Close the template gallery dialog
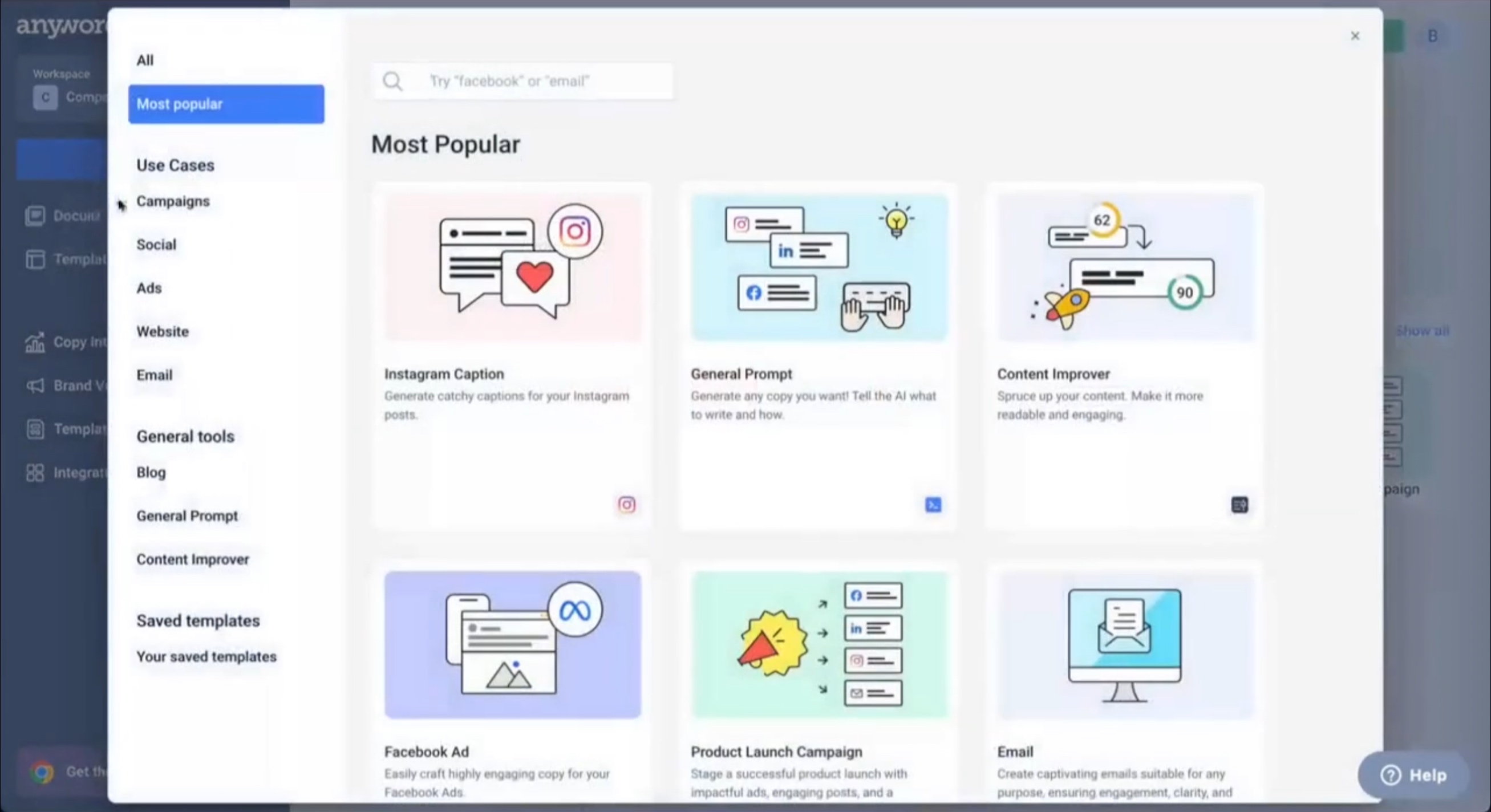Viewport: 1491px width, 812px height. (1355, 36)
